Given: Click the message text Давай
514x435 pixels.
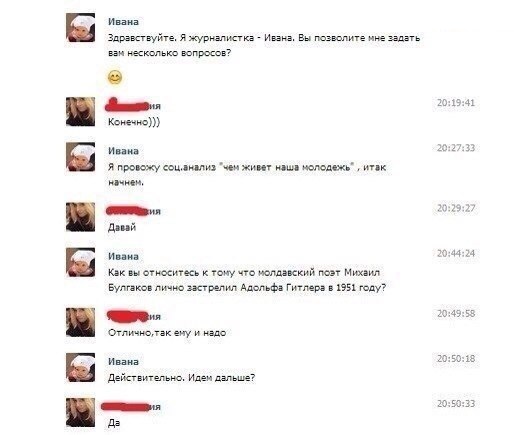Looking at the screenshot, I should pos(122,227).
